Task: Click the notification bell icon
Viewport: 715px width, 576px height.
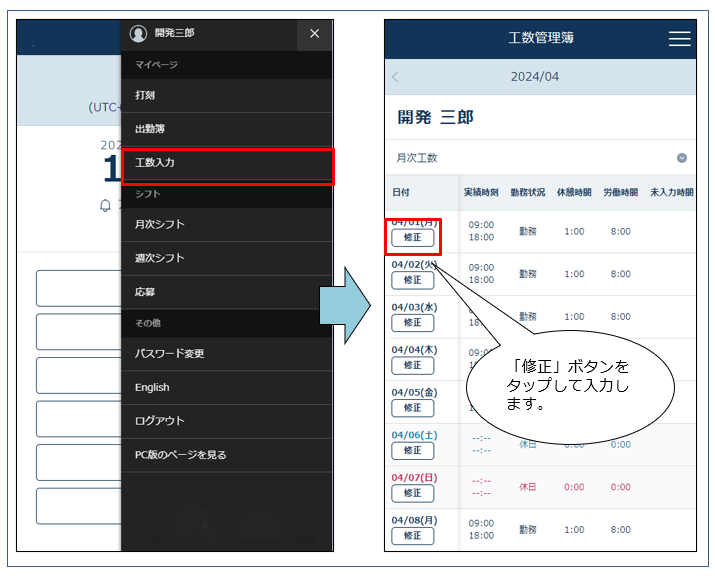Action: point(105,206)
